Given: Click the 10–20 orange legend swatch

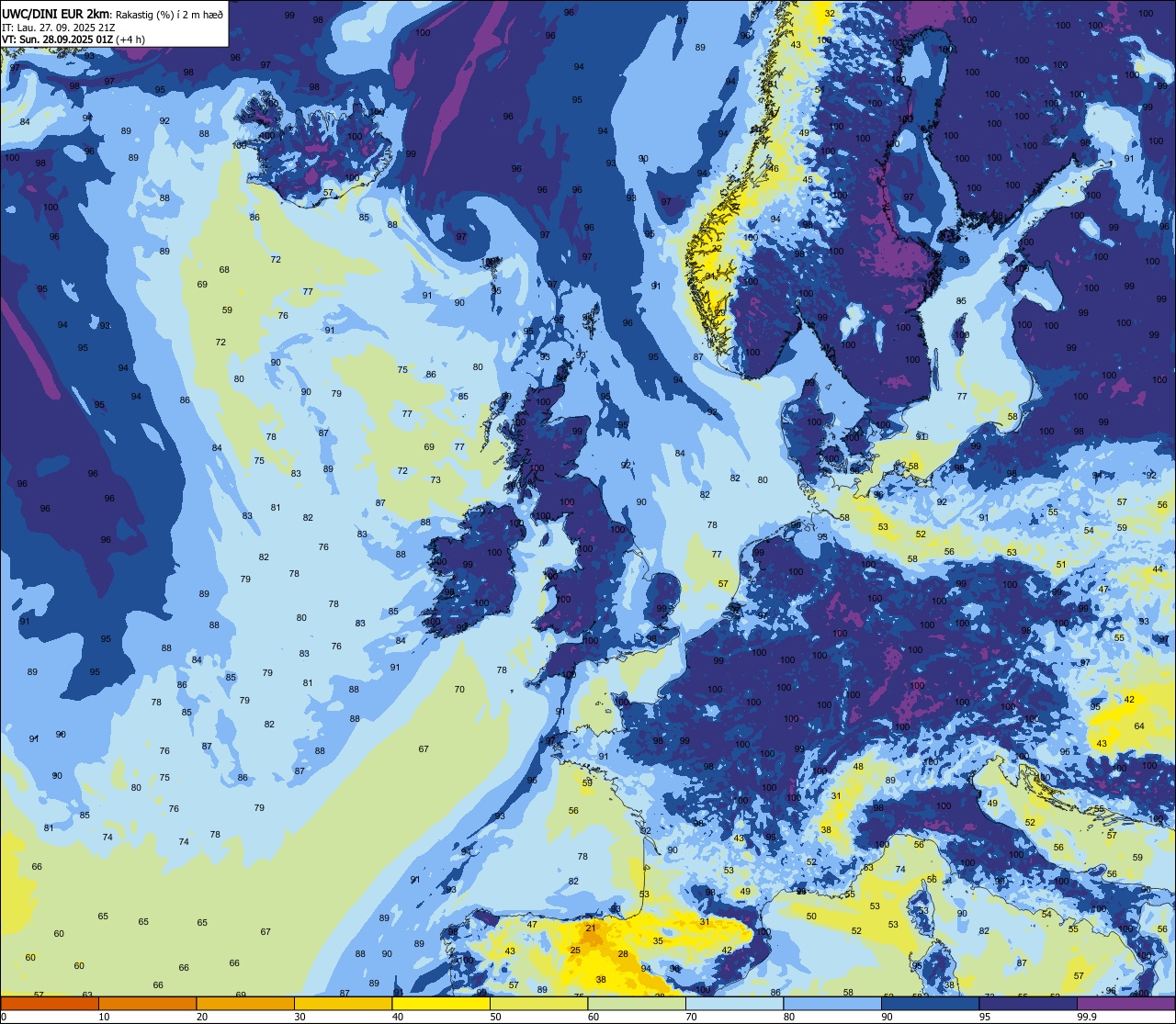Looking at the screenshot, I should click(148, 1003).
